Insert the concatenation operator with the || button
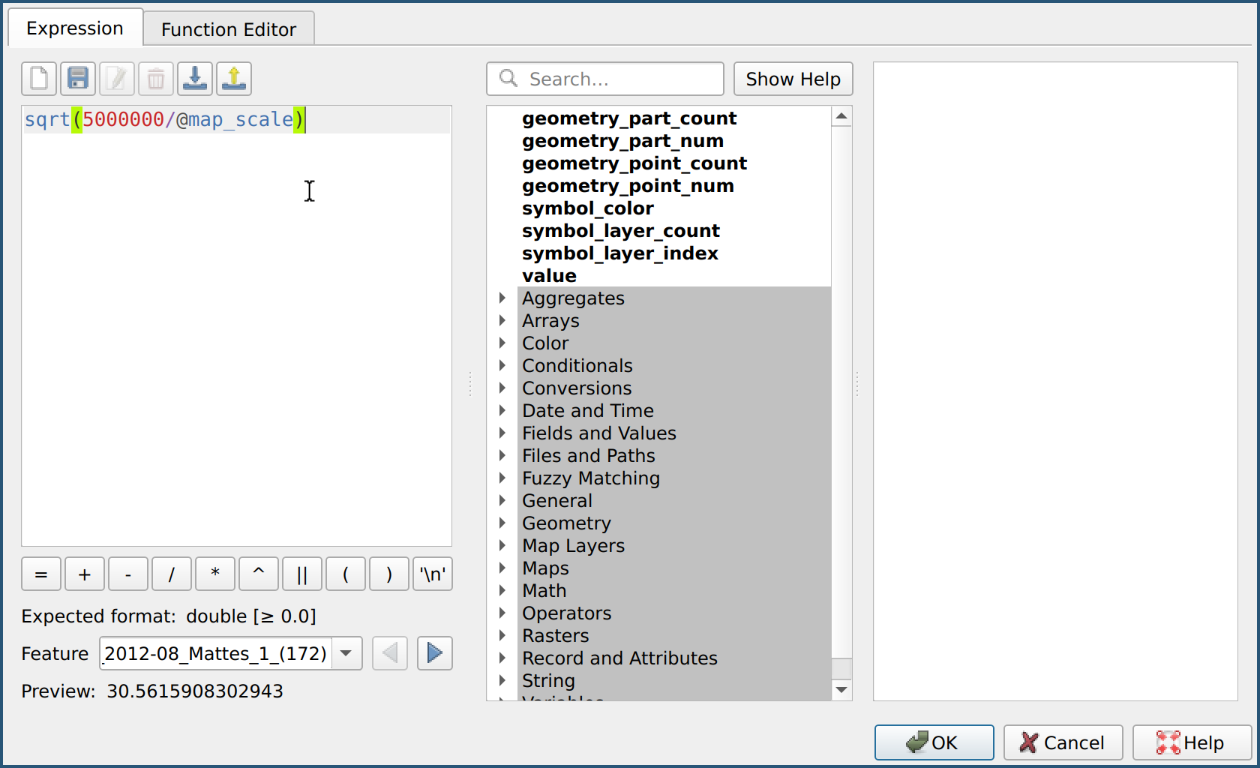This screenshot has width=1260, height=768. 302,573
